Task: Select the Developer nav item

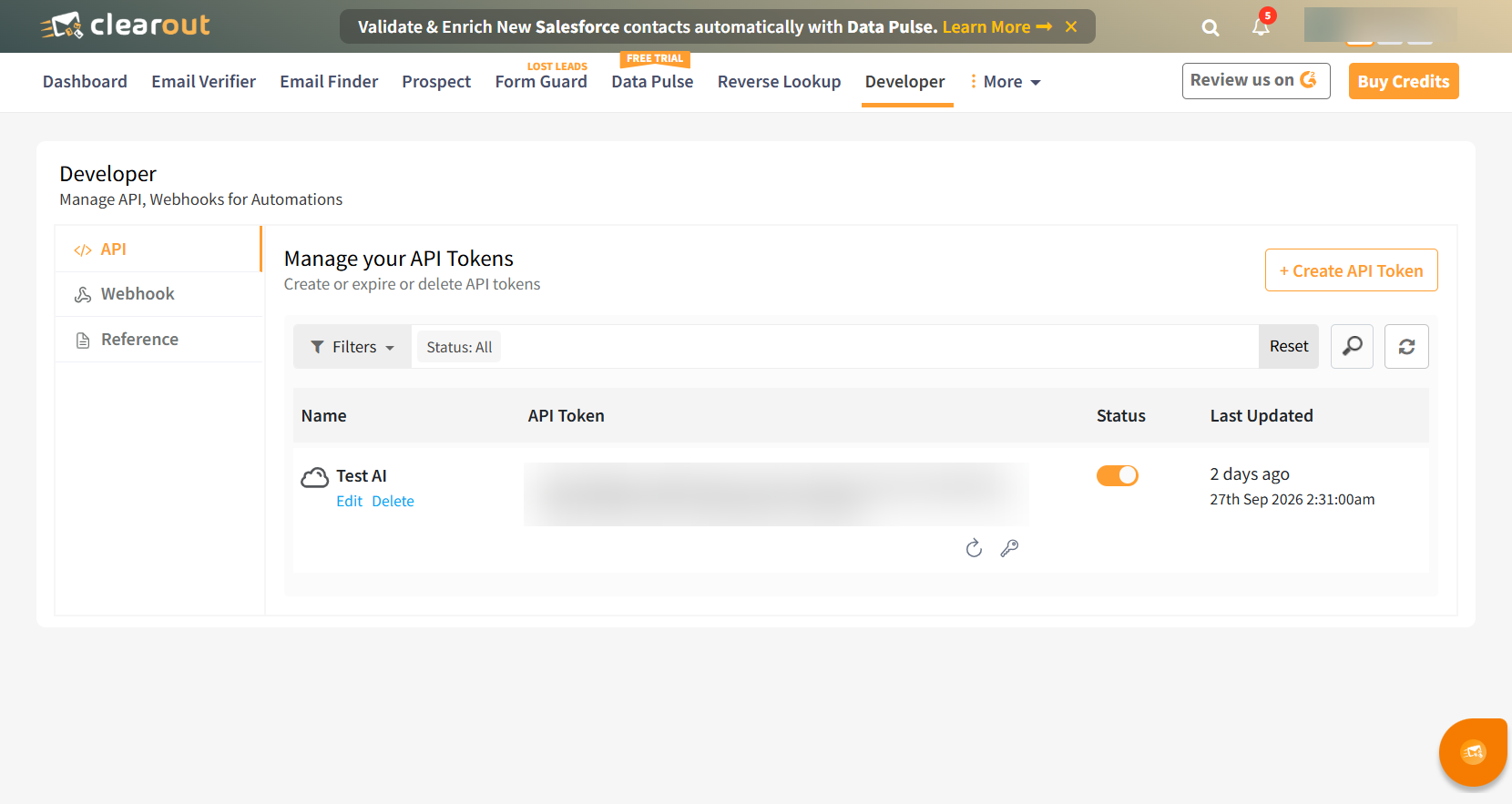Action: click(904, 82)
